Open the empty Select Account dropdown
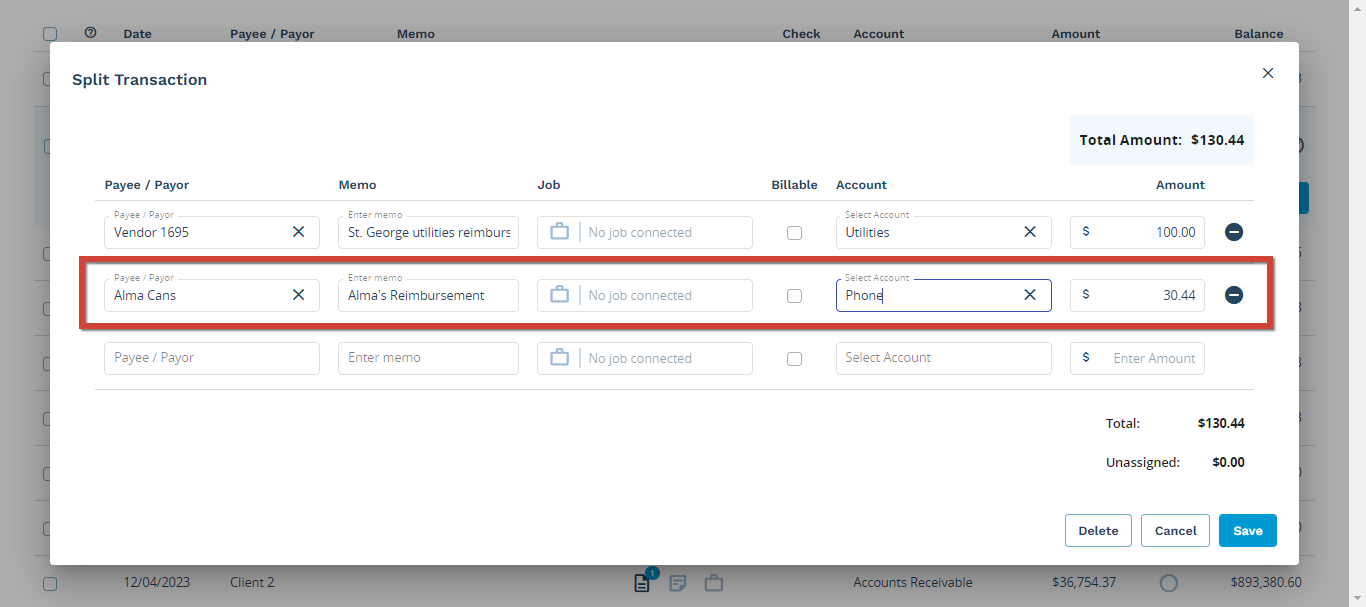Screen dimensions: 1366x607 (x=943, y=358)
